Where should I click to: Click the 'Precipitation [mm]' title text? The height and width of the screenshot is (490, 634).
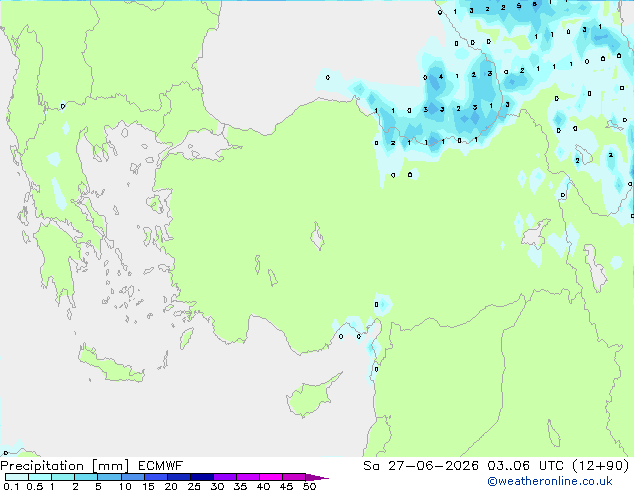point(65,466)
